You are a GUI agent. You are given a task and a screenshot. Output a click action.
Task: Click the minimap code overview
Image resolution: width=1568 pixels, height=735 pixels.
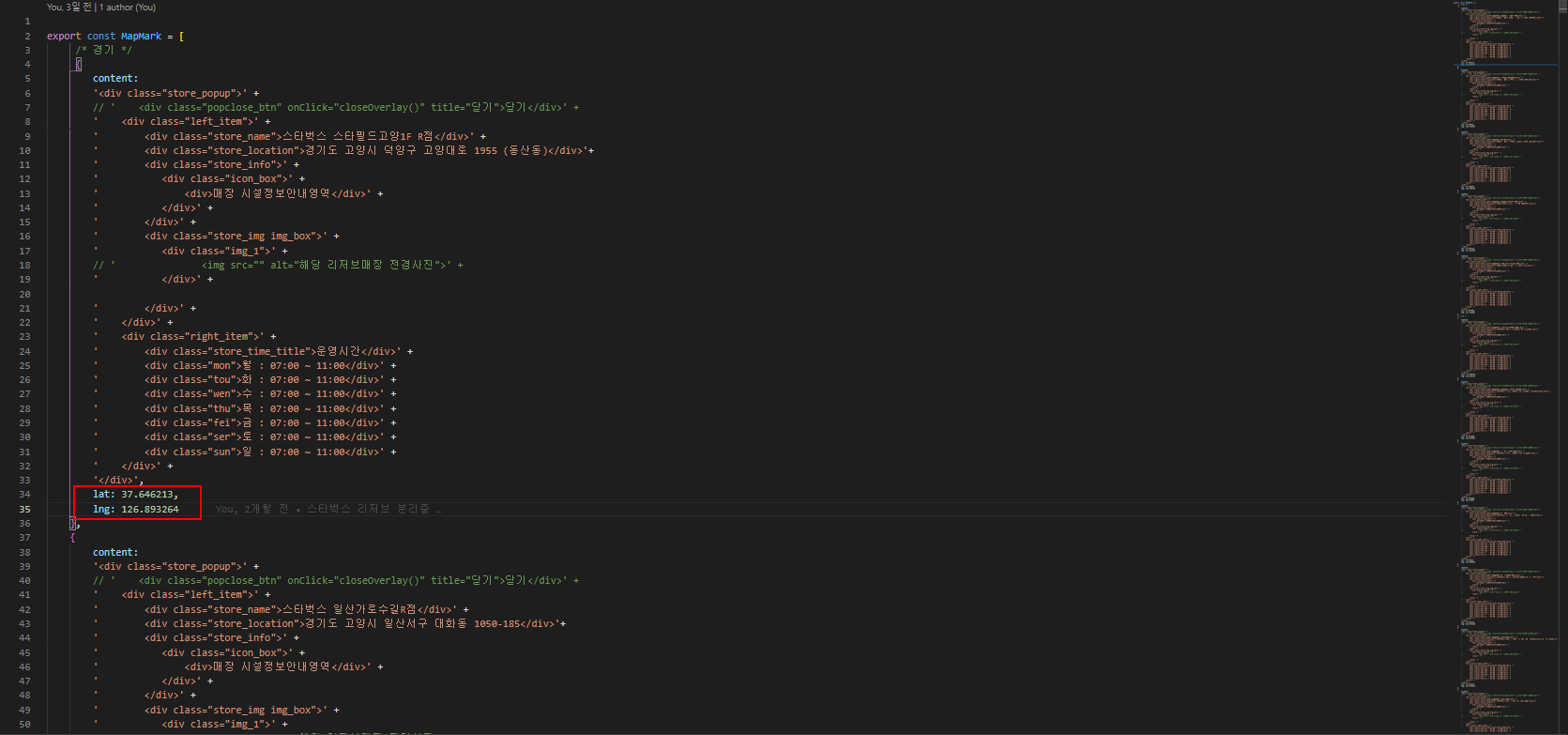coord(1507,366)
